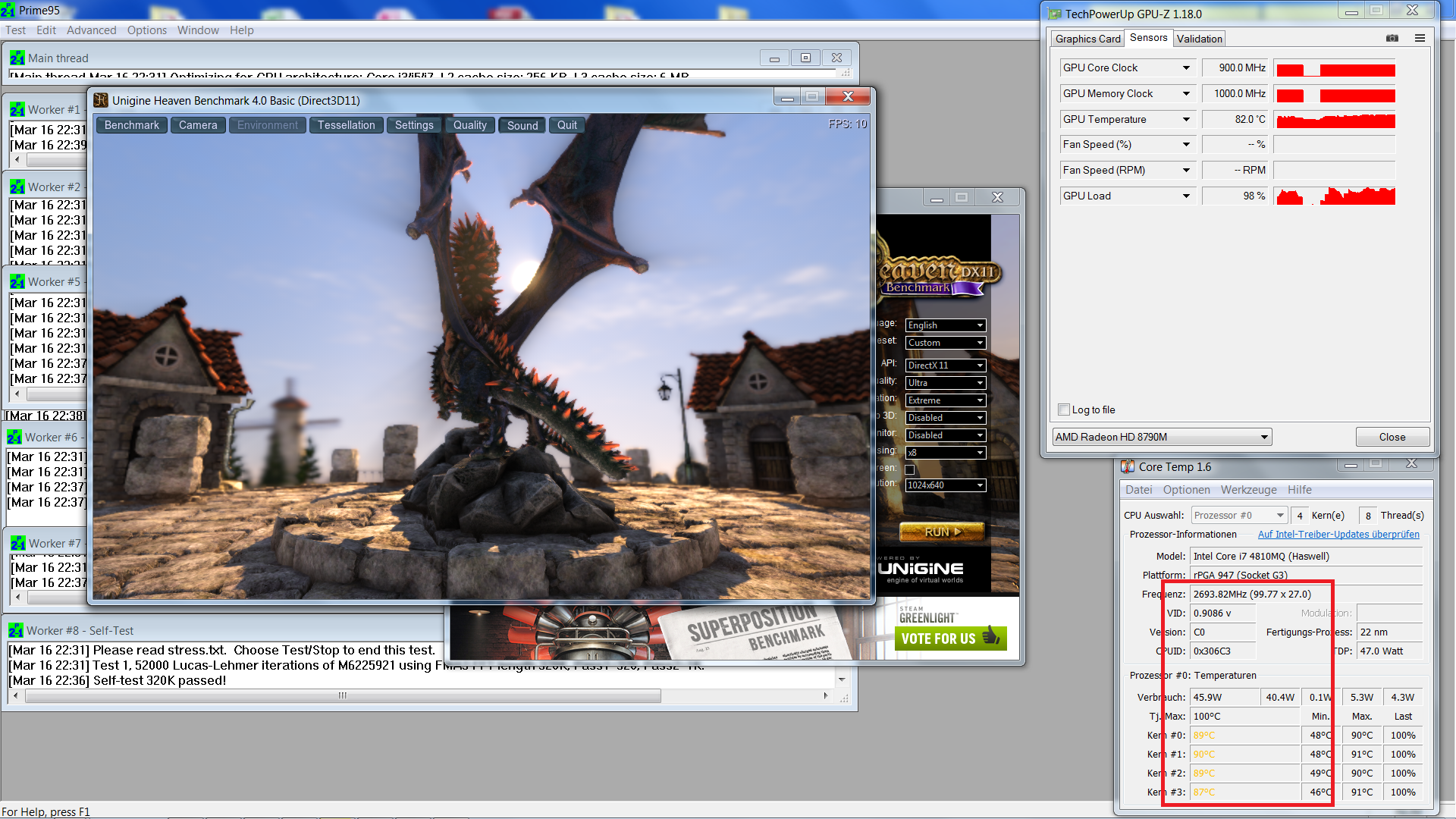Viewport: 1456px width, 819px height.
Task: Enable the Log to file checkbox
Action: pos(1064,410)
